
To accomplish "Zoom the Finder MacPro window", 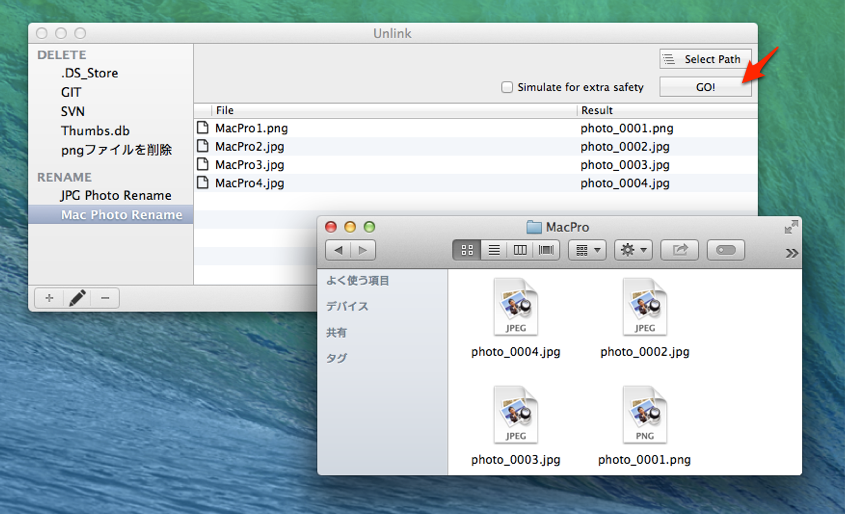I will pos(369,227).
